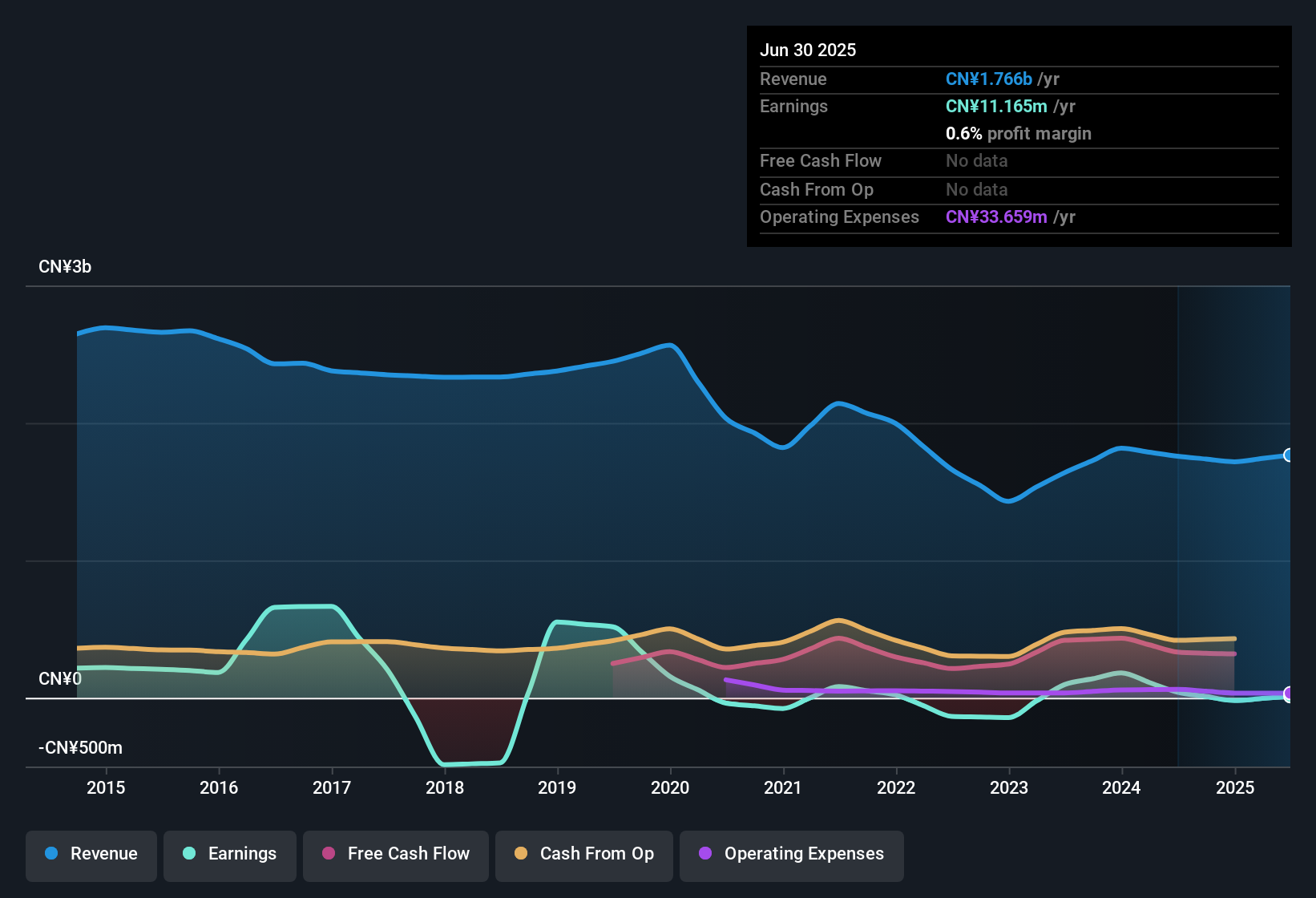This screenshot has height=898, width=1316.
Task: Click the 2017 x-axis label
Action: click(332, 787)
